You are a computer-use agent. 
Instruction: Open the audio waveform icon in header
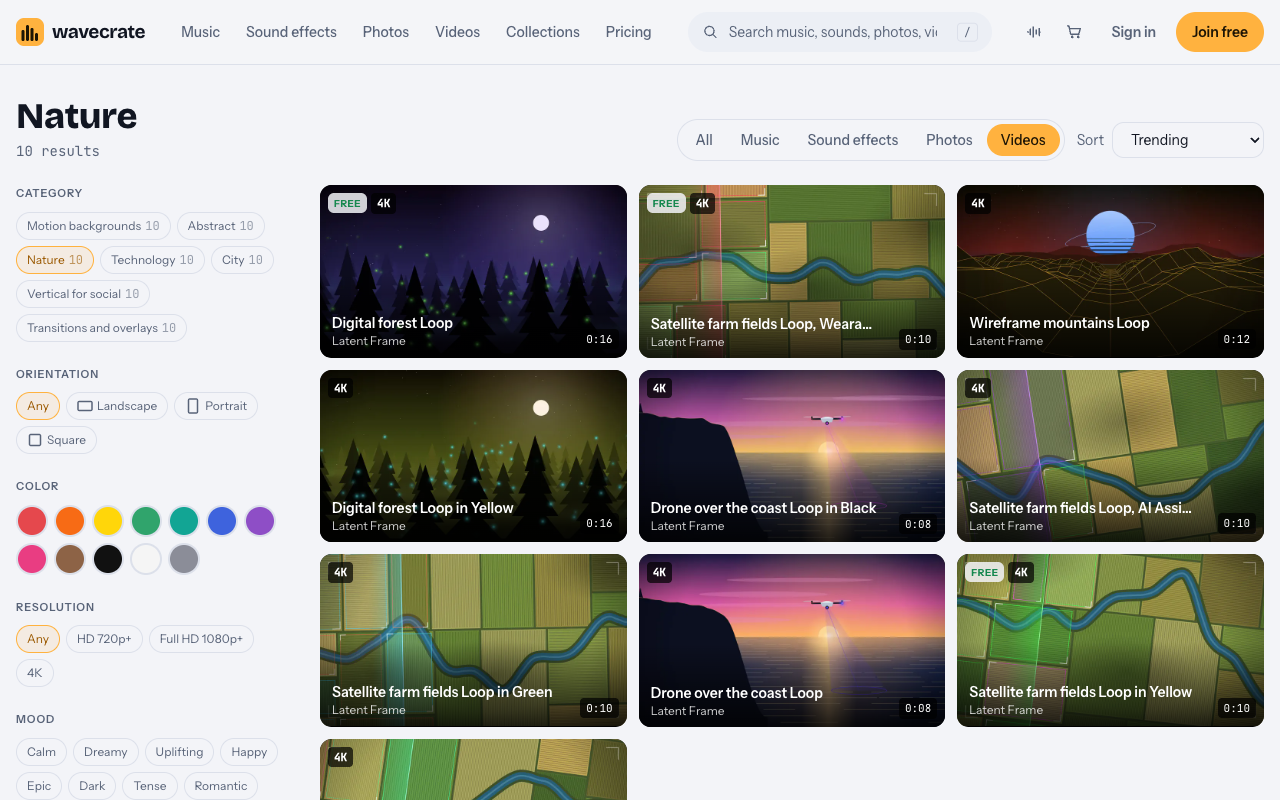(1034, 32)
